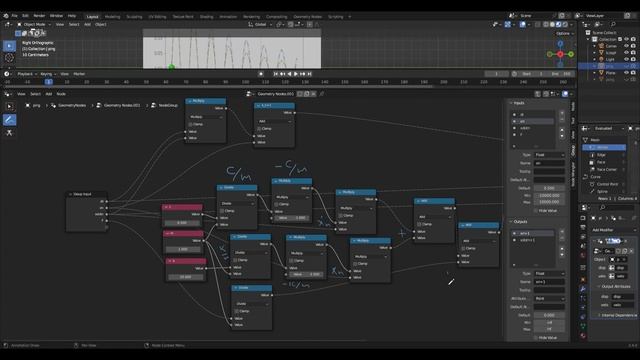Image resolution: width=640 pixels, height=360 pixels.
Task: Toggle viewport overlays
Action: coord(522,24)
